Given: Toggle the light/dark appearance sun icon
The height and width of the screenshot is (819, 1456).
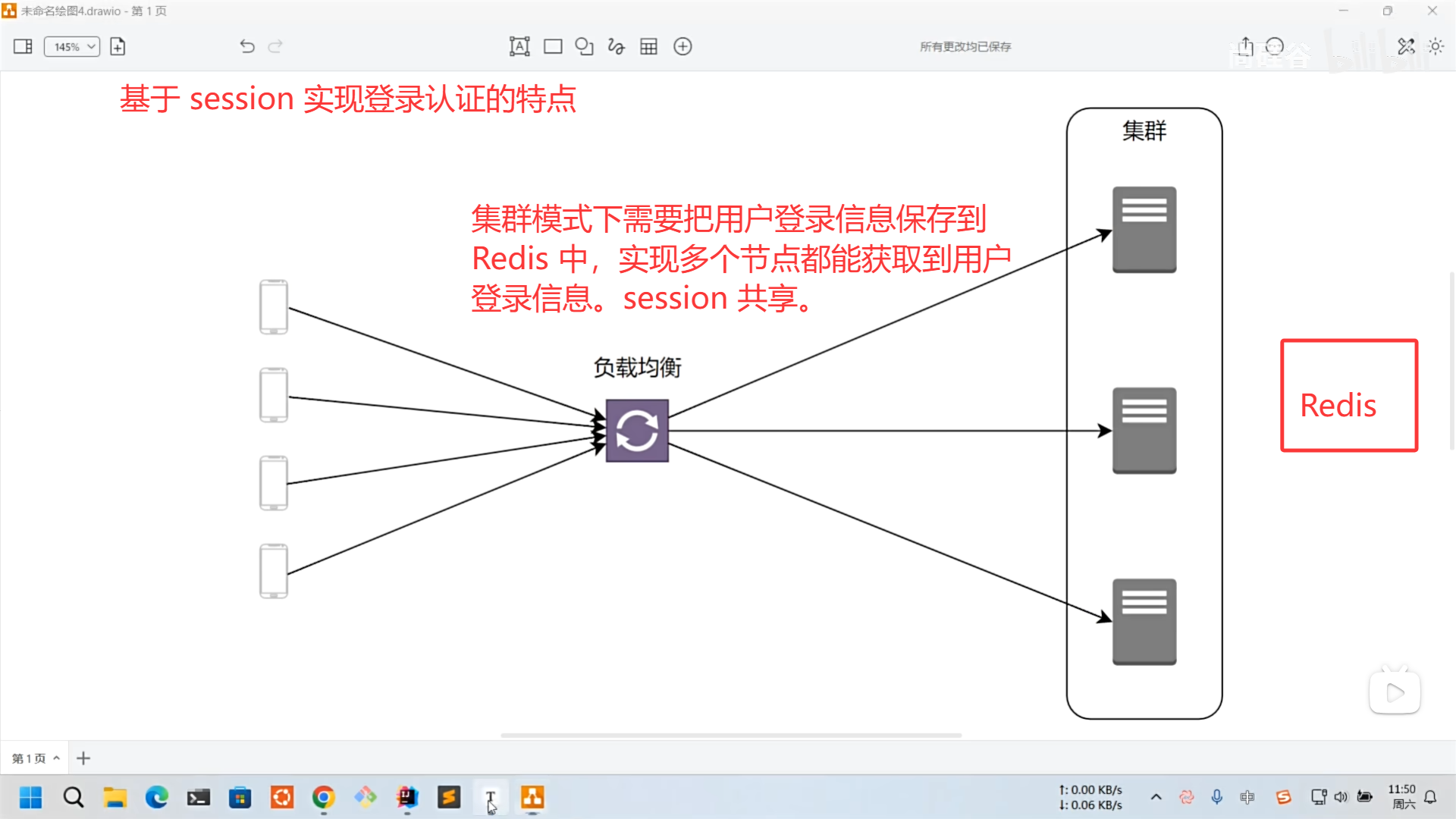Looking at the screenshot, I should [x=1436, y=46].
